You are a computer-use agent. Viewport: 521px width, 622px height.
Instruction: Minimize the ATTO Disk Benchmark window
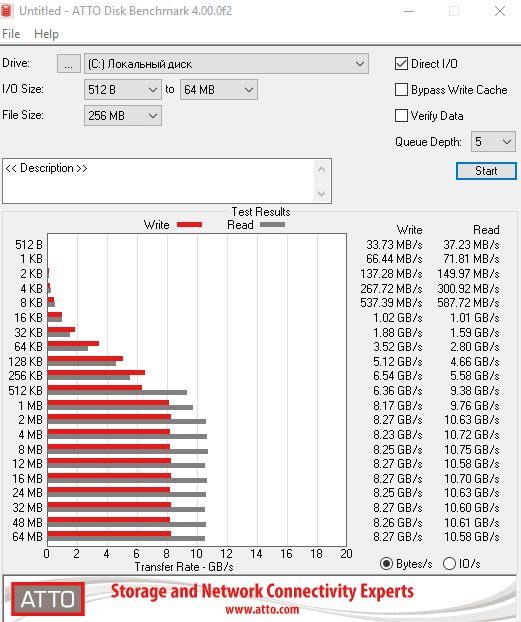tap(409, 11)
